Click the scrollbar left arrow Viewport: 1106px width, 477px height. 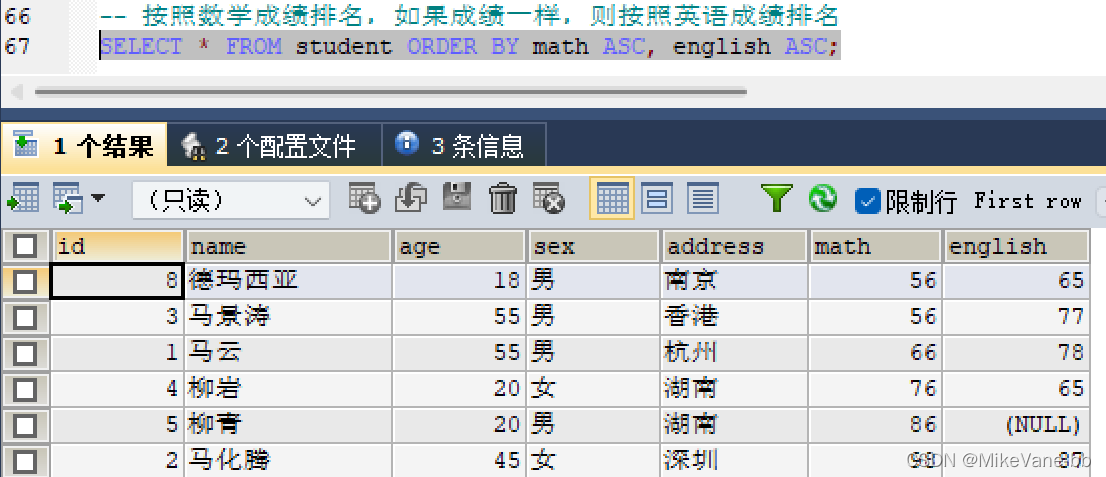16,91
